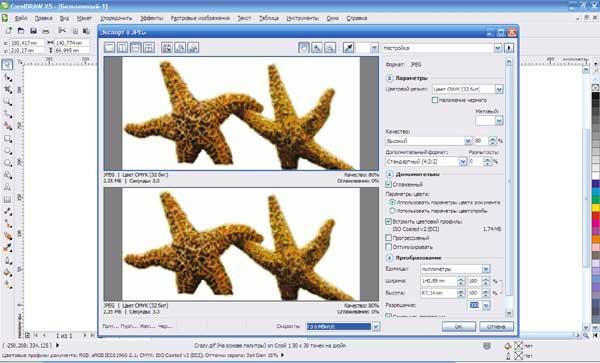This screenshot has width=600, height=363.
Task: Select the Fill bucket tool in CorelDRAW toolbox
Action: 8,273
